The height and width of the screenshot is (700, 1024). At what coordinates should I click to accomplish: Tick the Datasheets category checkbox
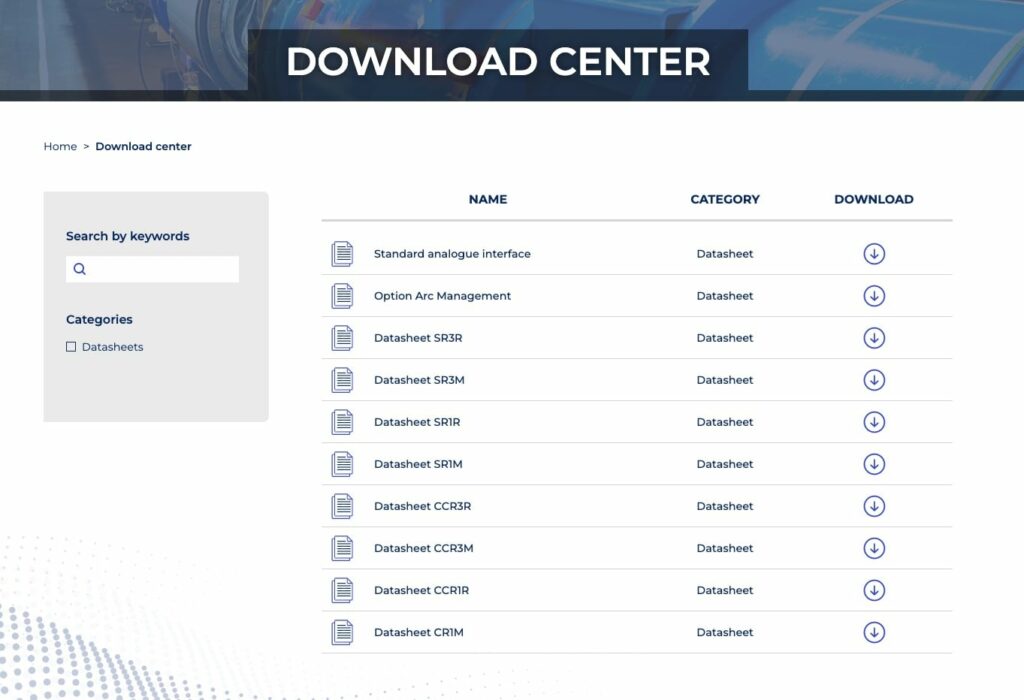pos(71,347)
